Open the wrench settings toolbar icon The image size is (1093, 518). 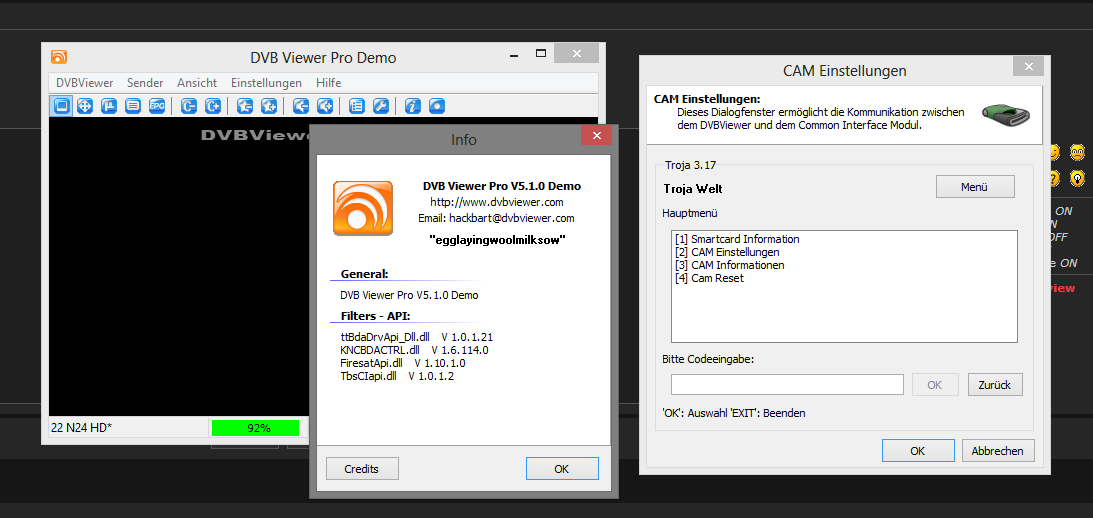pyautogui.click(x=381, y=106)
